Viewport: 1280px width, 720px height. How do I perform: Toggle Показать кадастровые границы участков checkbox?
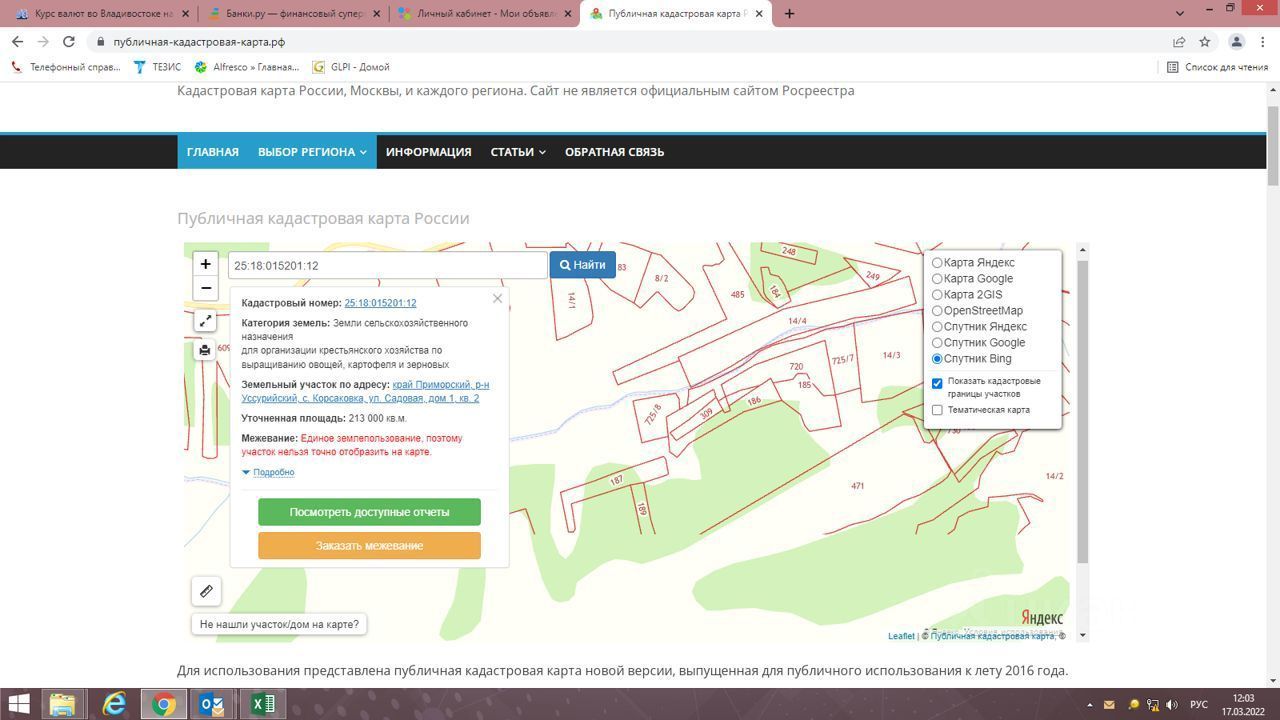(x=937, y=383)
